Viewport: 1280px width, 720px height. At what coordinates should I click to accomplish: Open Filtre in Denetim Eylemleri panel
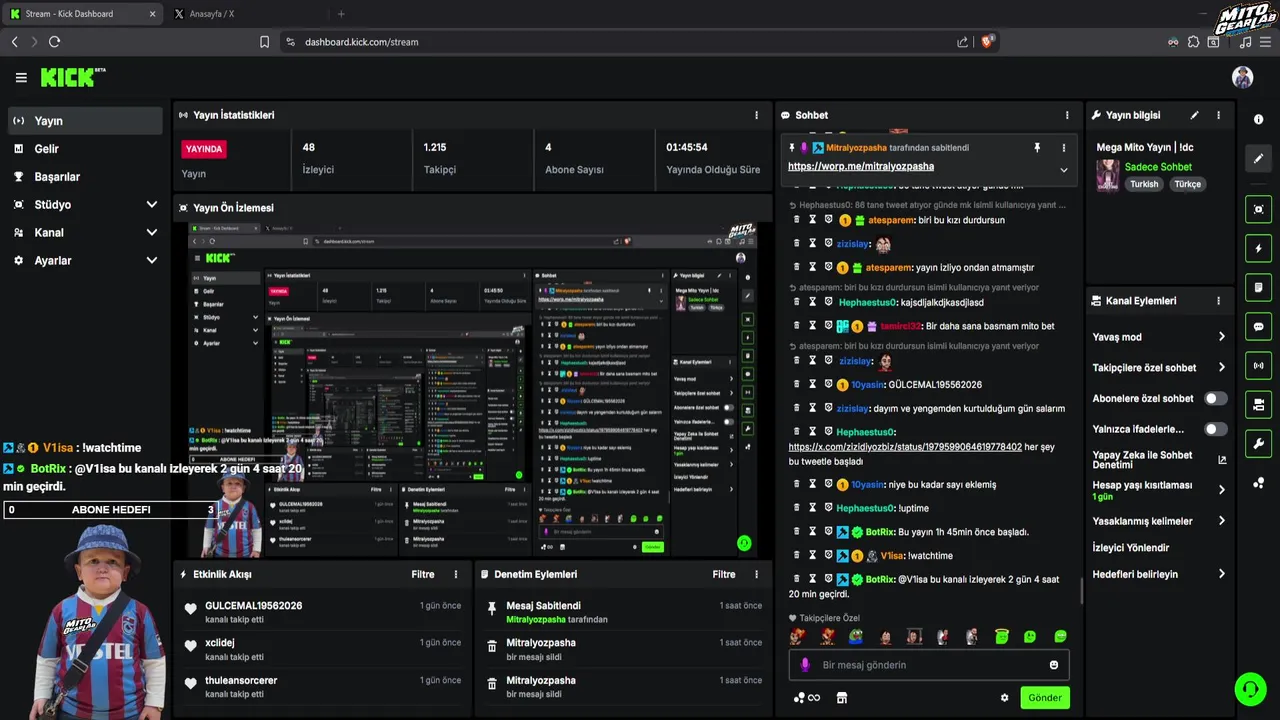[724, 574]
